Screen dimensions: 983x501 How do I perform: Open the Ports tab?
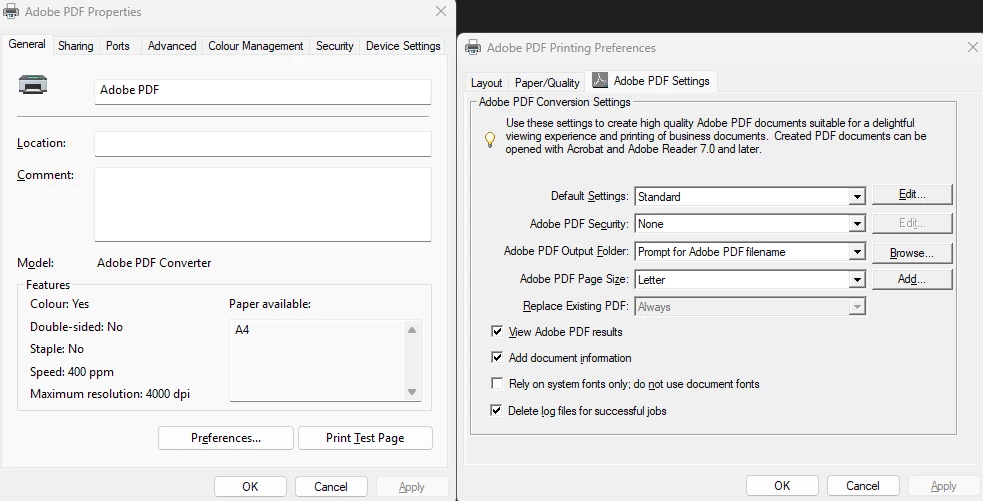[118, 46]
